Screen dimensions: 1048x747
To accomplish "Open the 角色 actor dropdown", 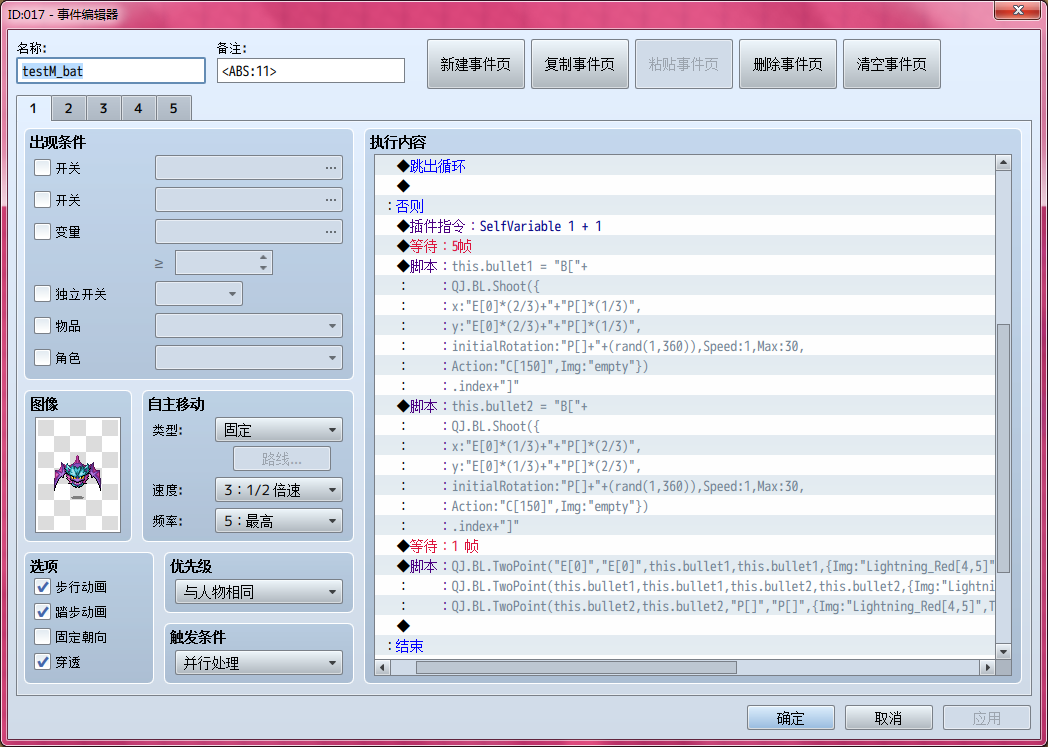I will (x=249, y=358).
